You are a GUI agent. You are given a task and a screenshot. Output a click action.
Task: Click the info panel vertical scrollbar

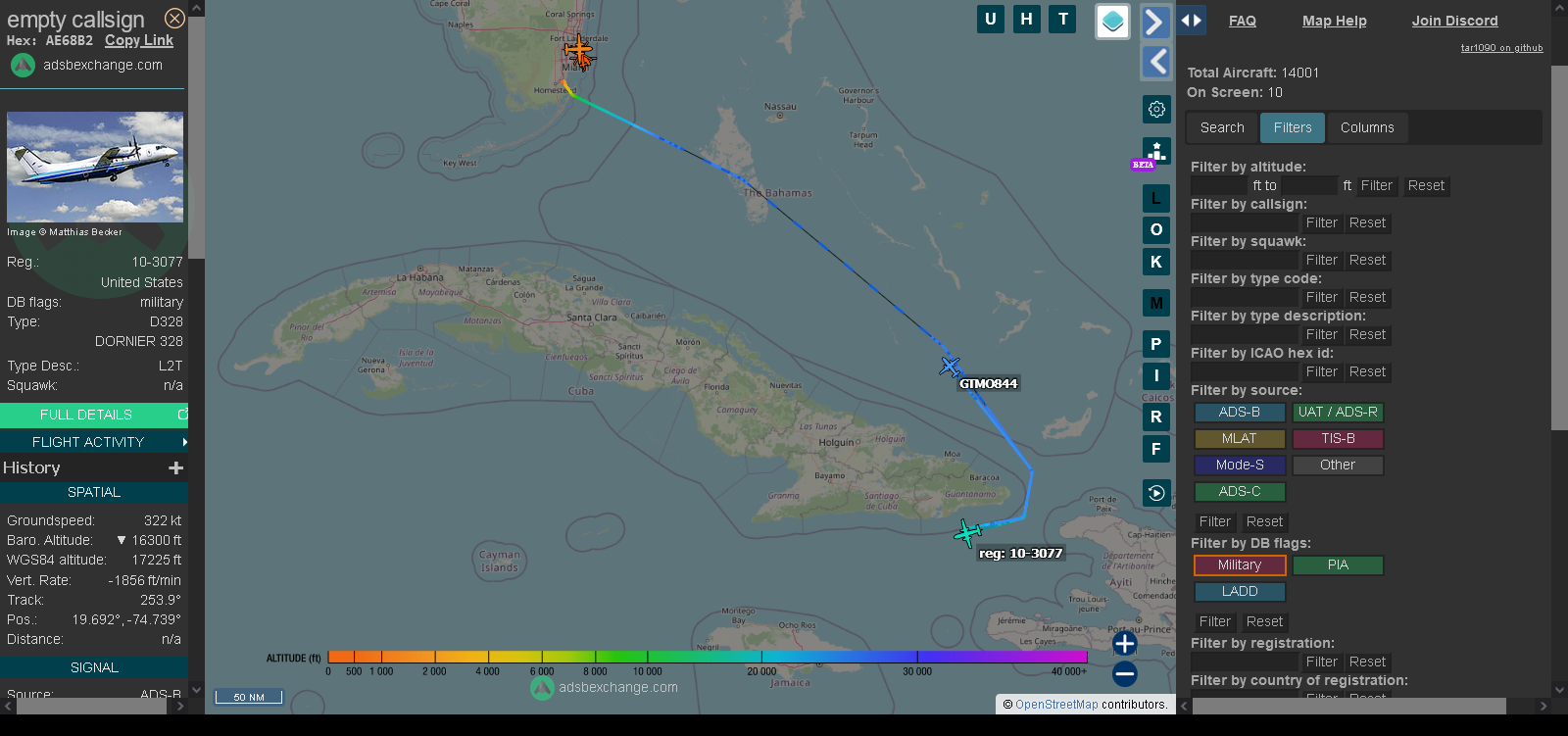pos(196,137)
